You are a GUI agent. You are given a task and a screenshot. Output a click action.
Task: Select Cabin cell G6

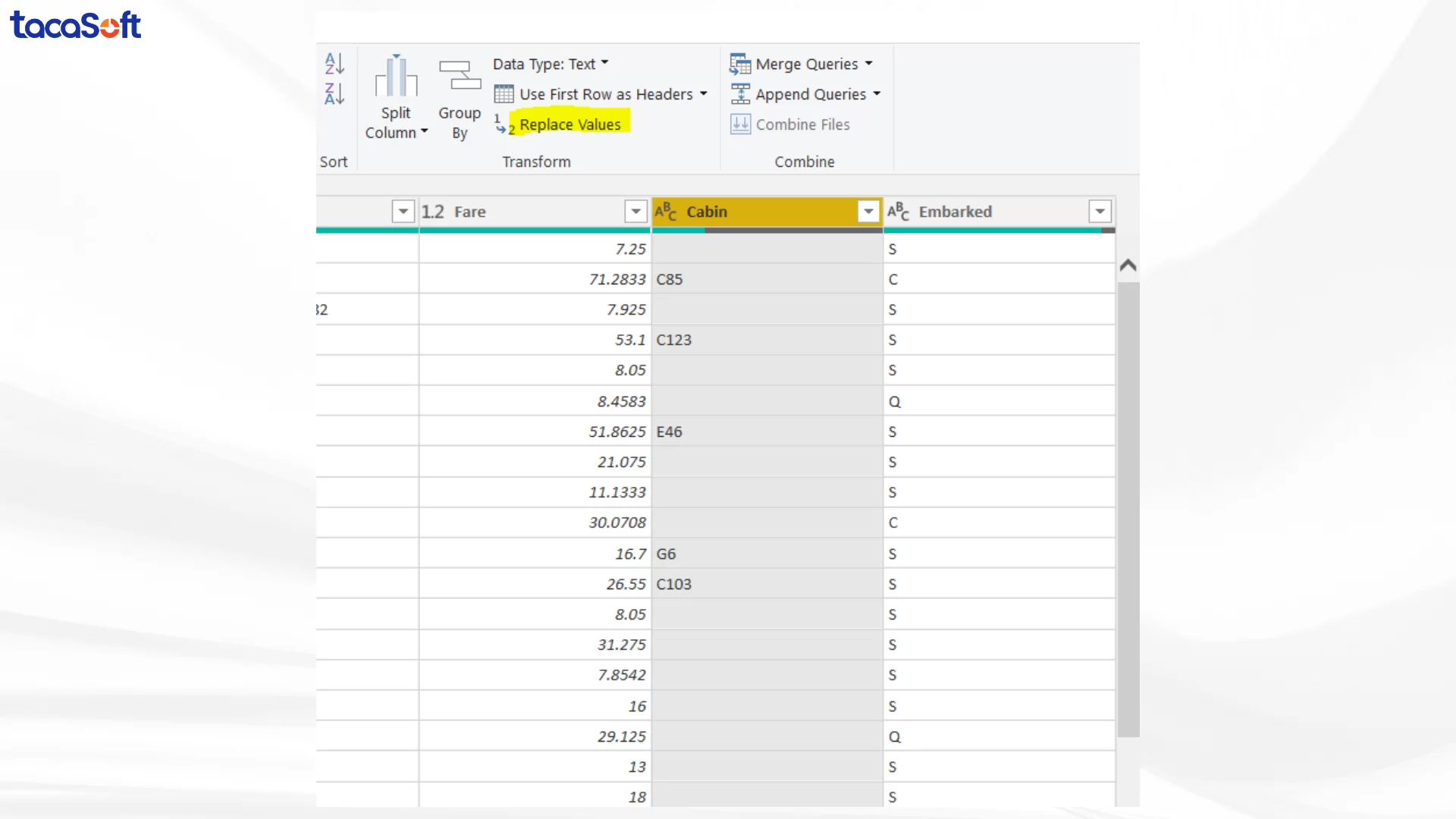(767, 554)
